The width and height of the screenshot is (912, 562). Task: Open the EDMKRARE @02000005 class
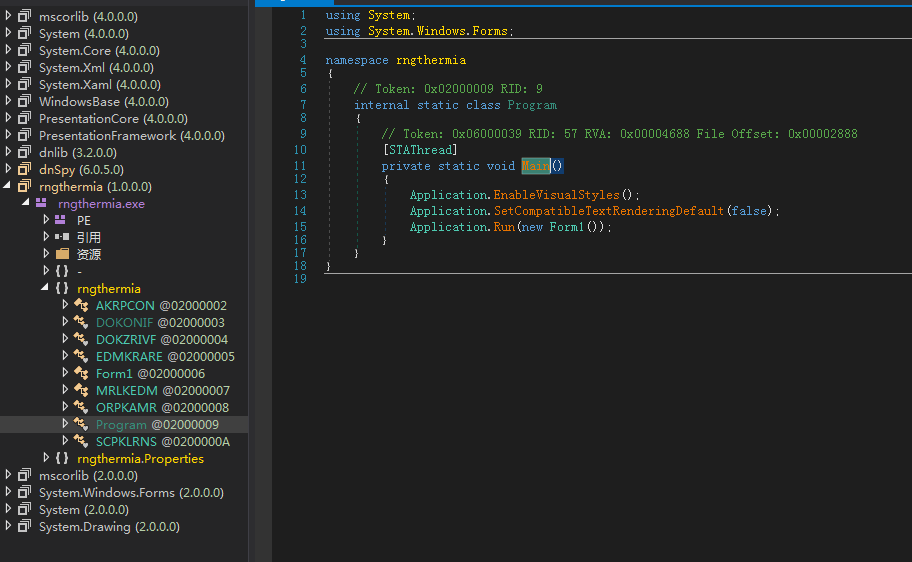tap(165, 356)
